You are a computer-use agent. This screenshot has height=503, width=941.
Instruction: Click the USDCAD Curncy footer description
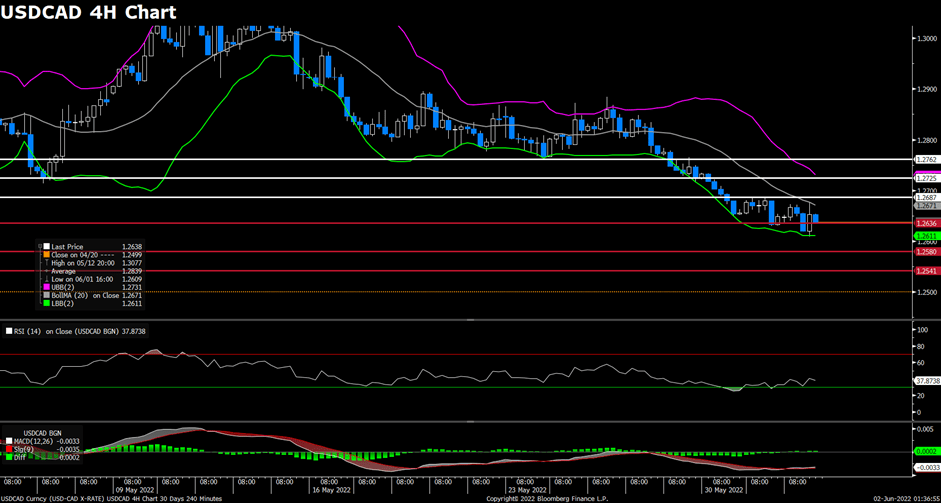tap(111, 499)
